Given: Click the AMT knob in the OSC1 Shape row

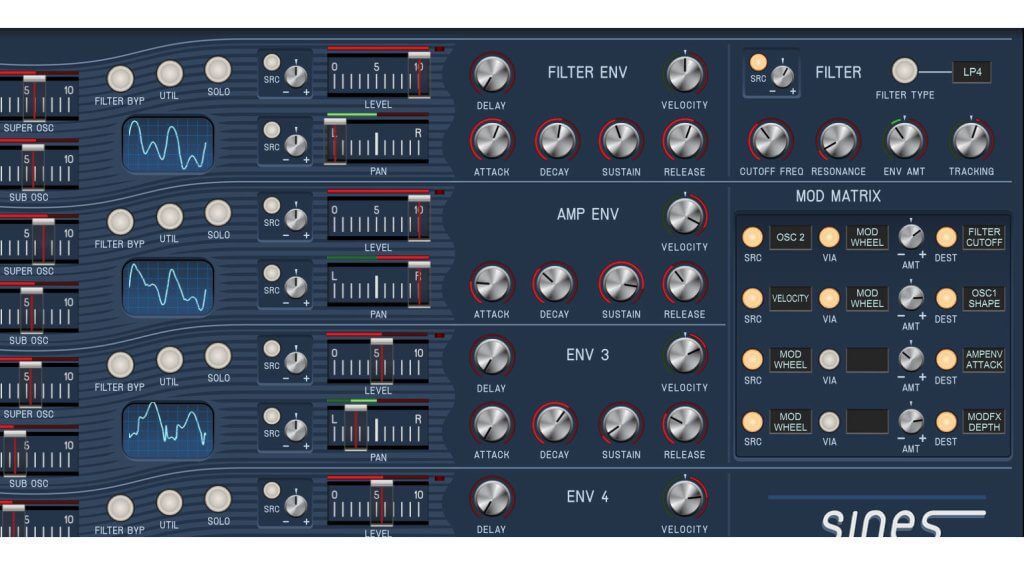Looking at the screenshot, I should coord(910,297).
